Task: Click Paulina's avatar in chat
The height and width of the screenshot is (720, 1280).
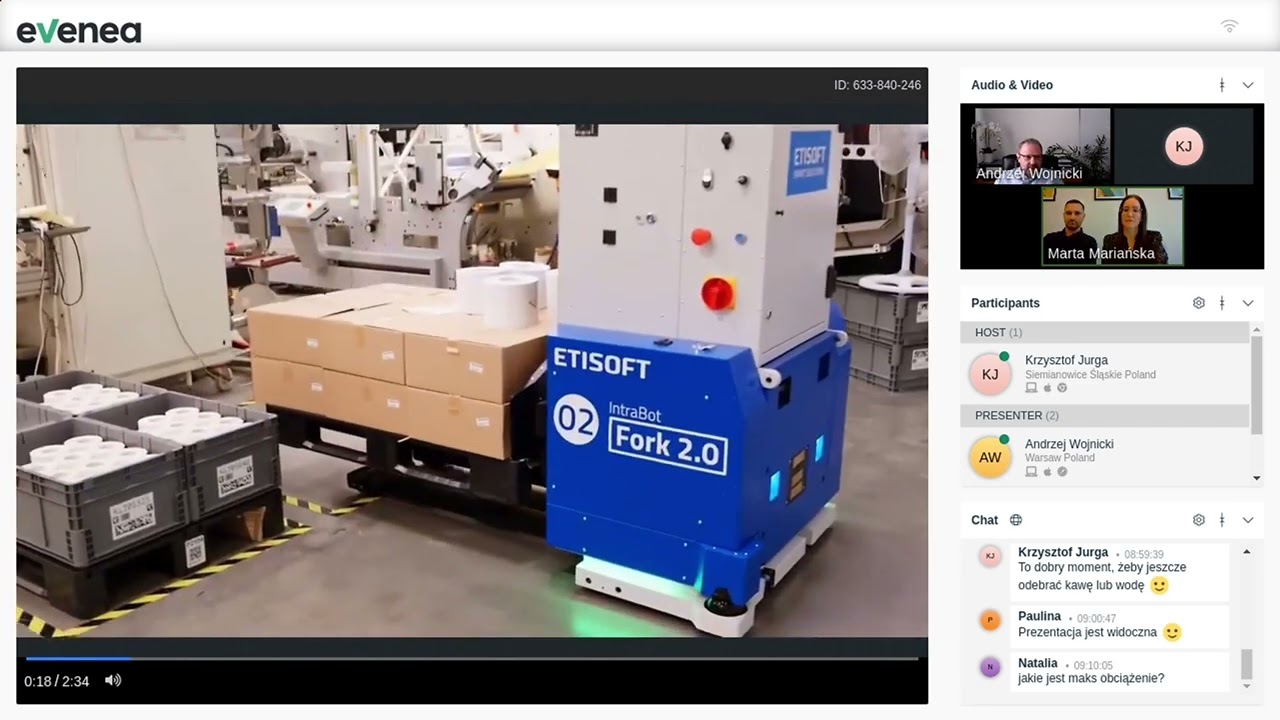Action: pos(990,620)
